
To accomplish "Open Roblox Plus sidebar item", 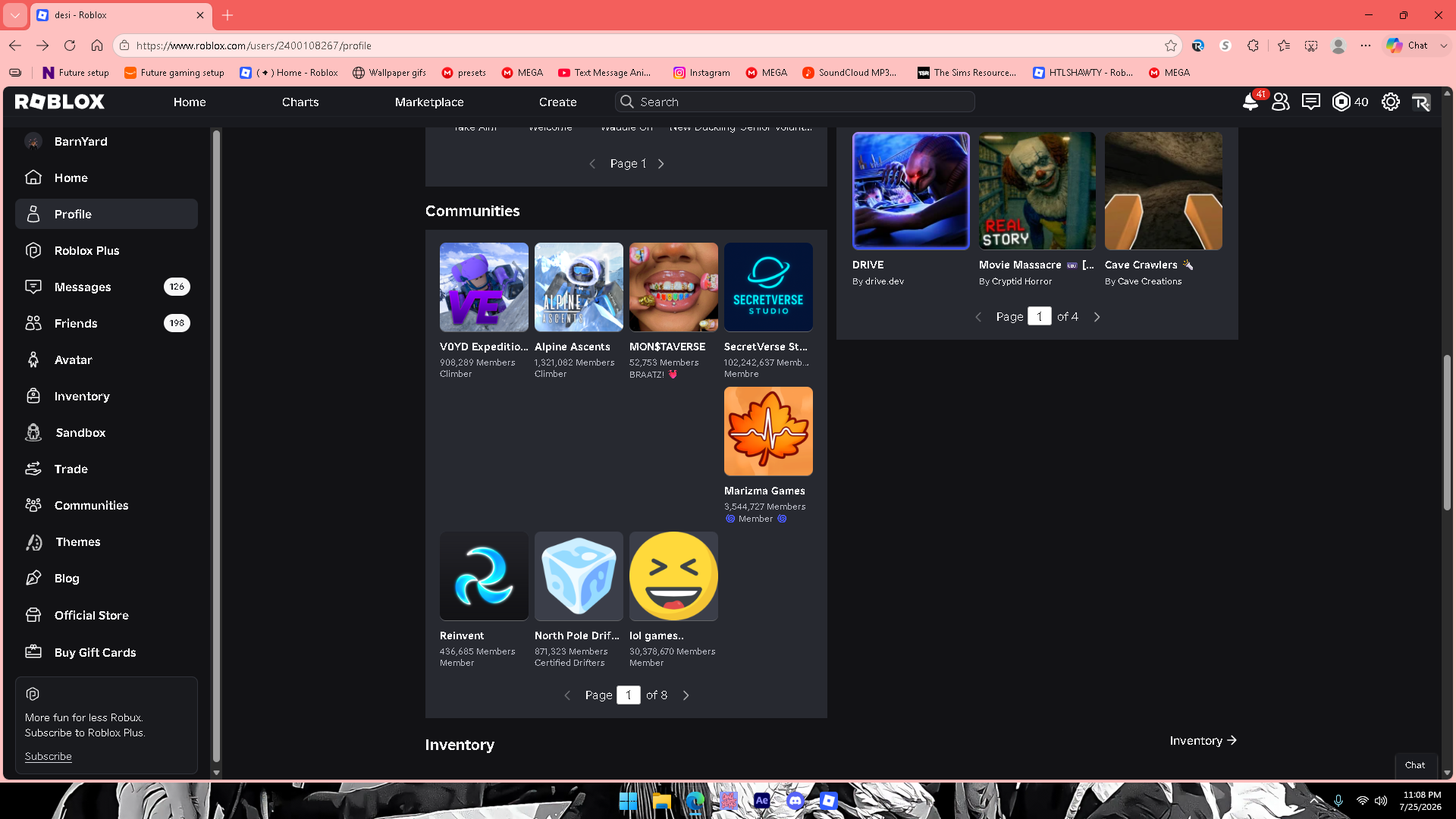I will (106, 250).
